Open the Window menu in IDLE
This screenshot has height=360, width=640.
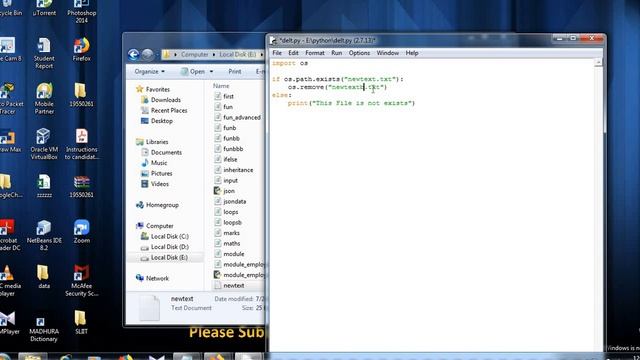pos(388,53)
